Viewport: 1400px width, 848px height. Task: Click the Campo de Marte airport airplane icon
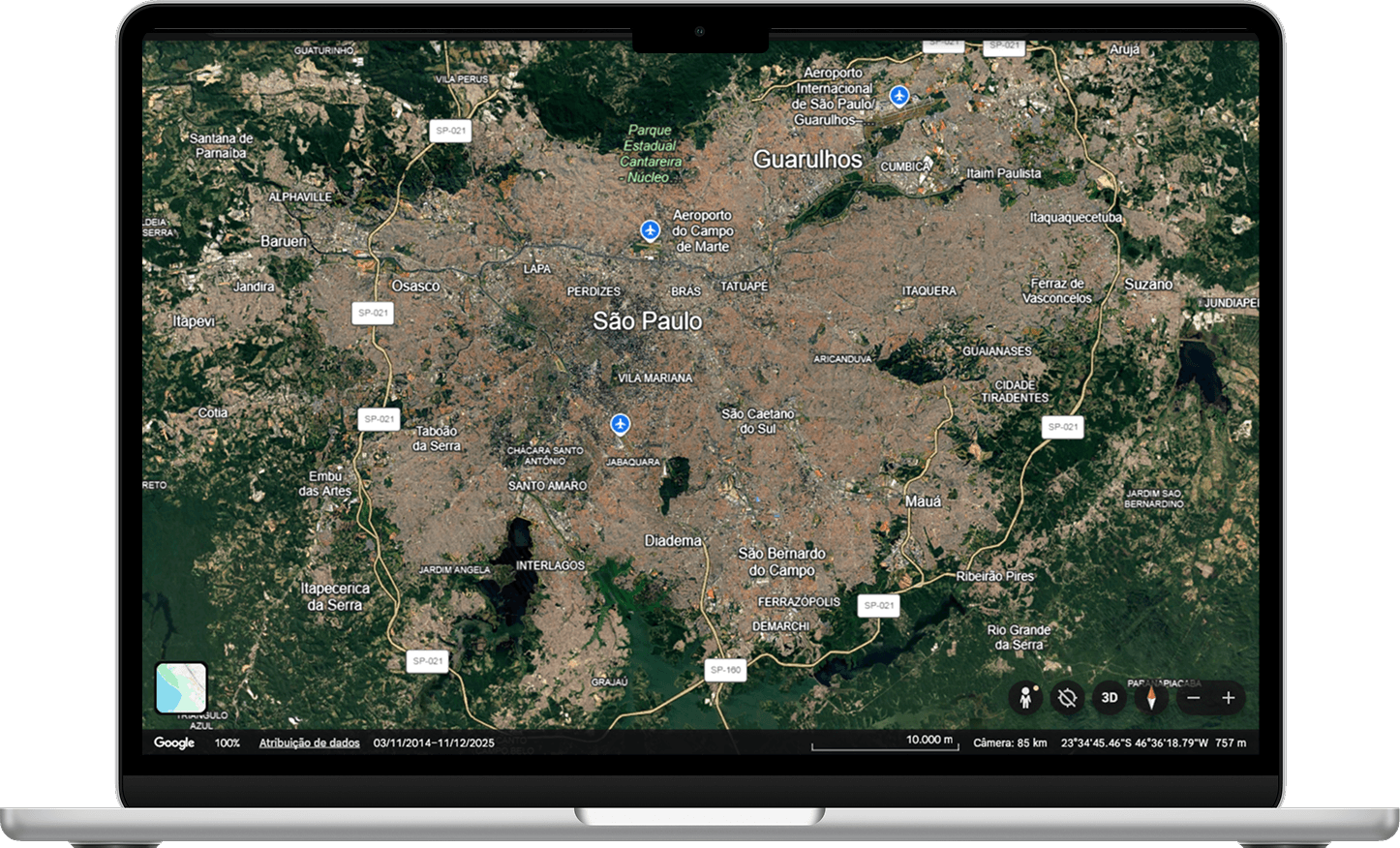click(x=650, y=228)
